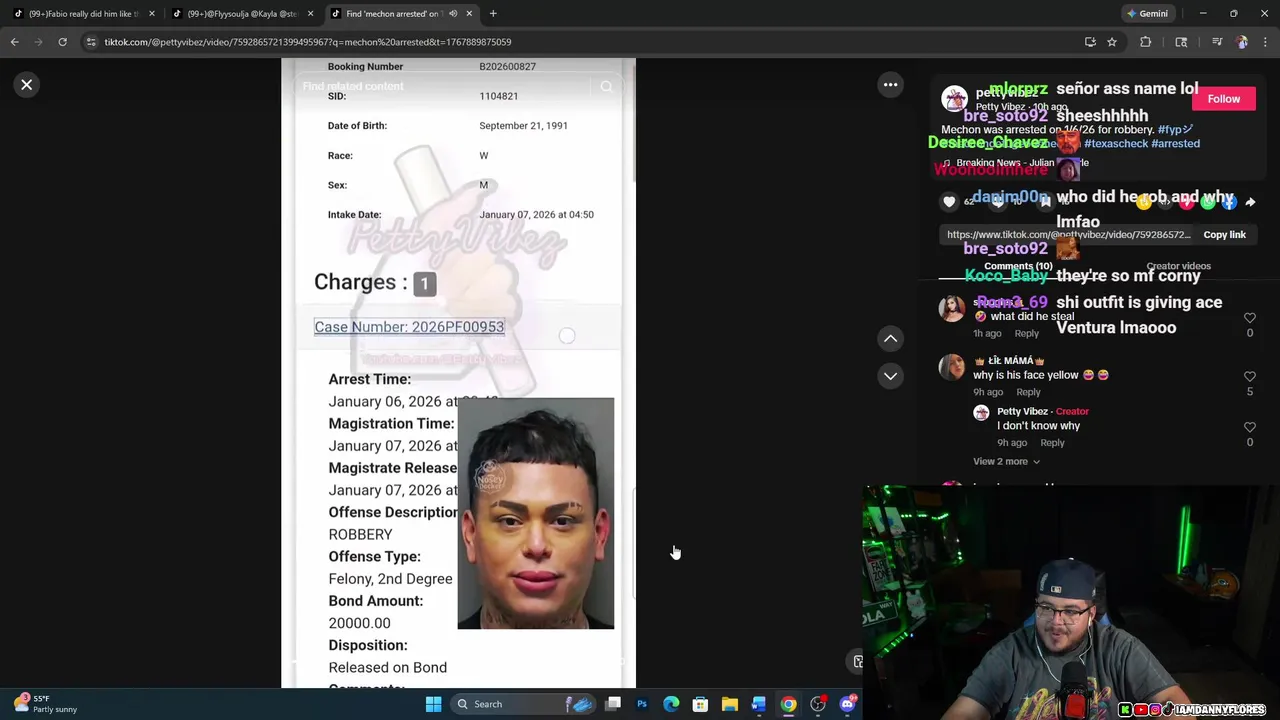Go to next video with the down arrow
1280x720 pixels.
point(890,376)
